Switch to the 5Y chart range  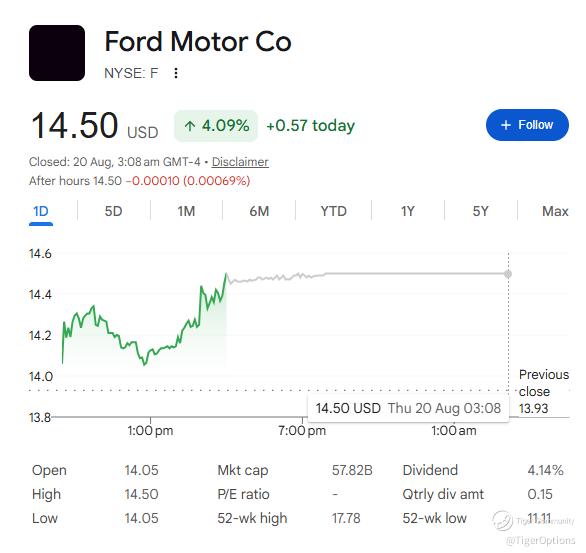[480, 211]
